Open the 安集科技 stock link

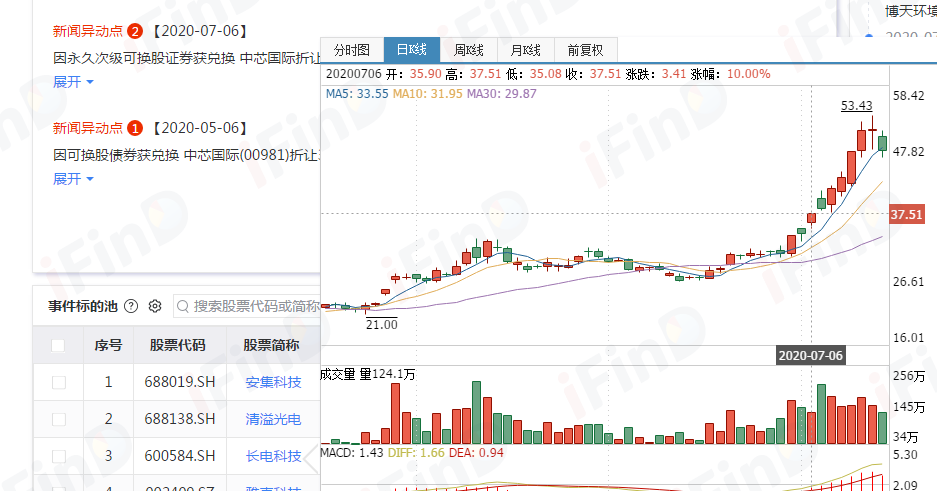click(x=273, y=382)
